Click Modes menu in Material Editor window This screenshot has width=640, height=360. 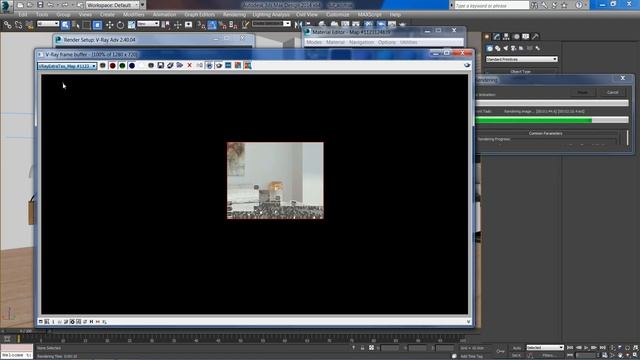coord(314,42)
